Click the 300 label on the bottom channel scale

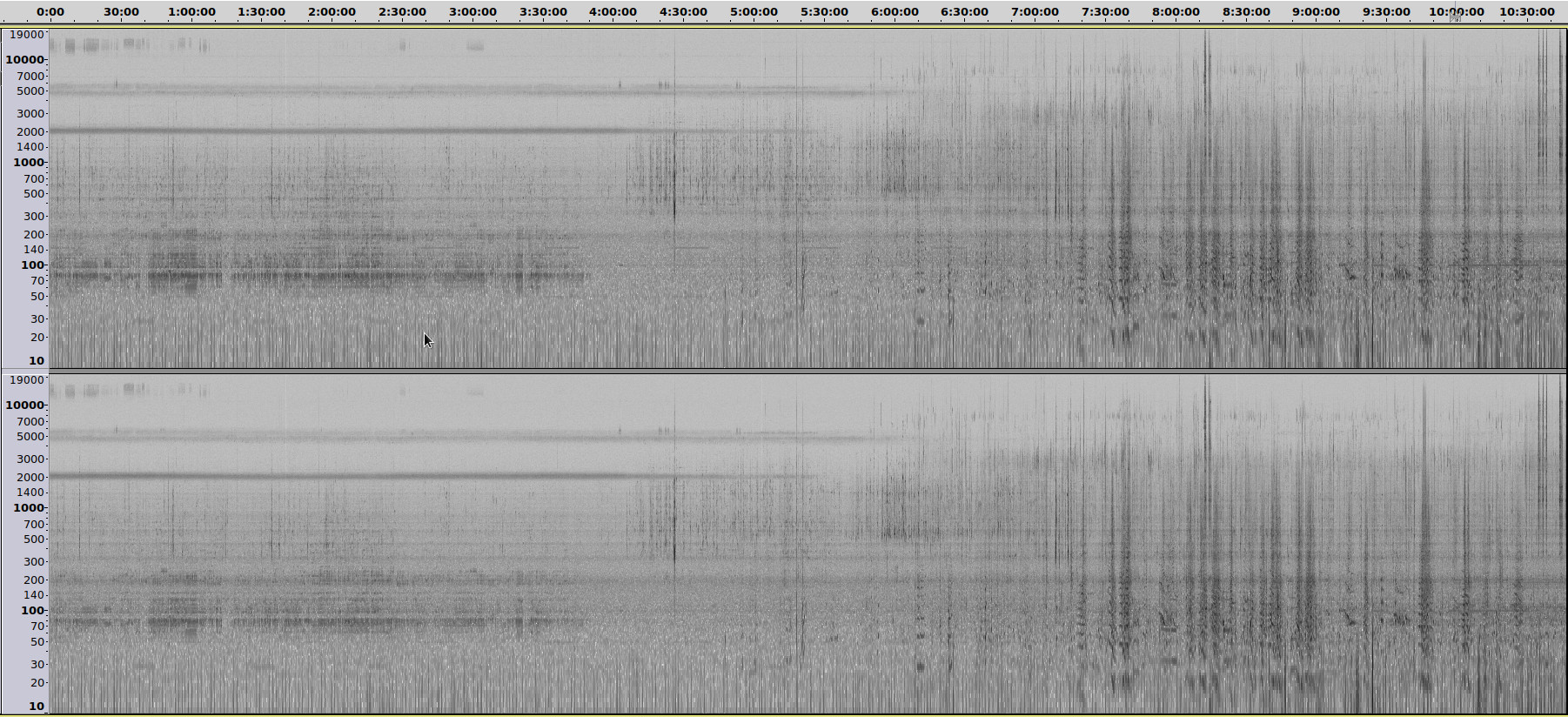pos(33,561)
